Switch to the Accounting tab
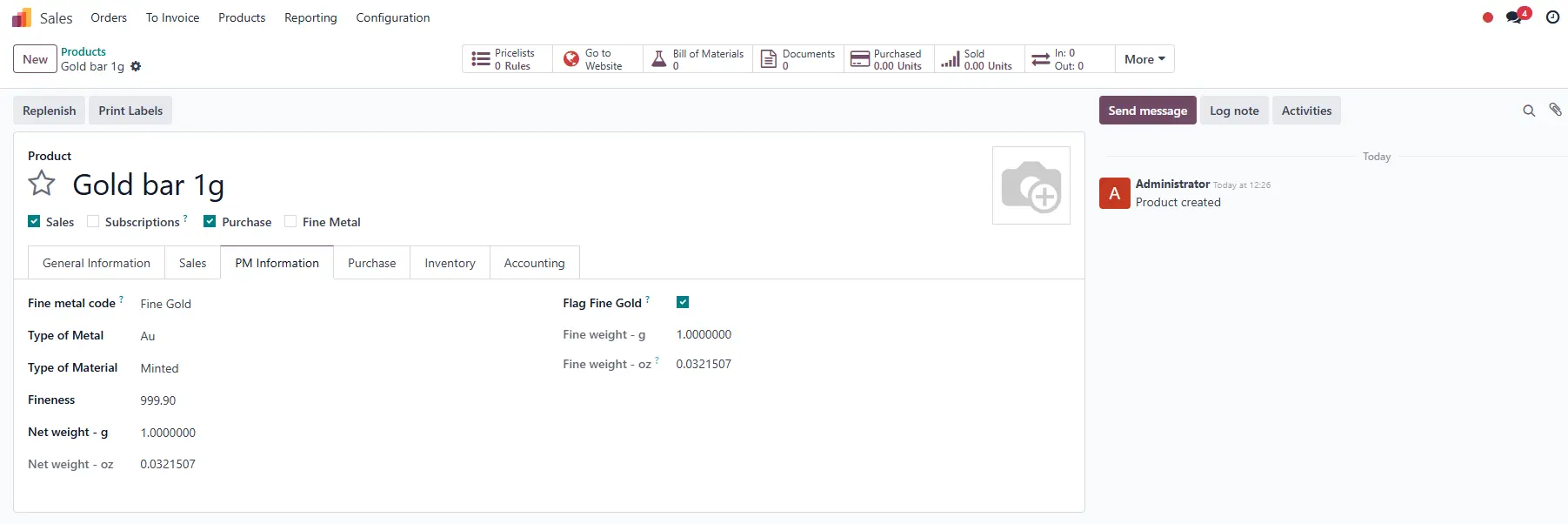Image resolution: width=1568 pixels, height=524 pixels. [535, 263]
